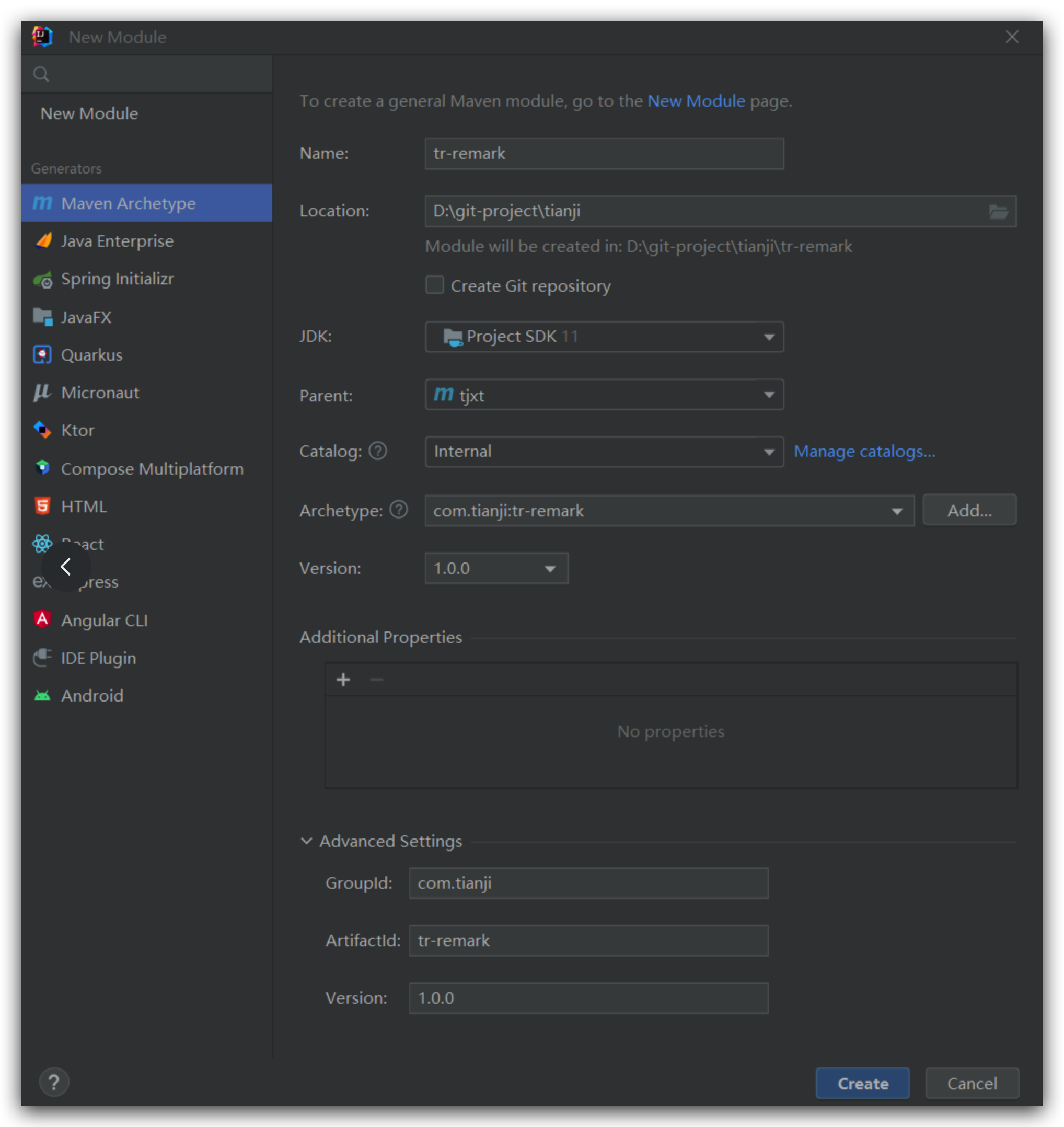Viewport: 1064px width, 1127px height.
Task: Select Maven Archetype generator
Action: 146,203
